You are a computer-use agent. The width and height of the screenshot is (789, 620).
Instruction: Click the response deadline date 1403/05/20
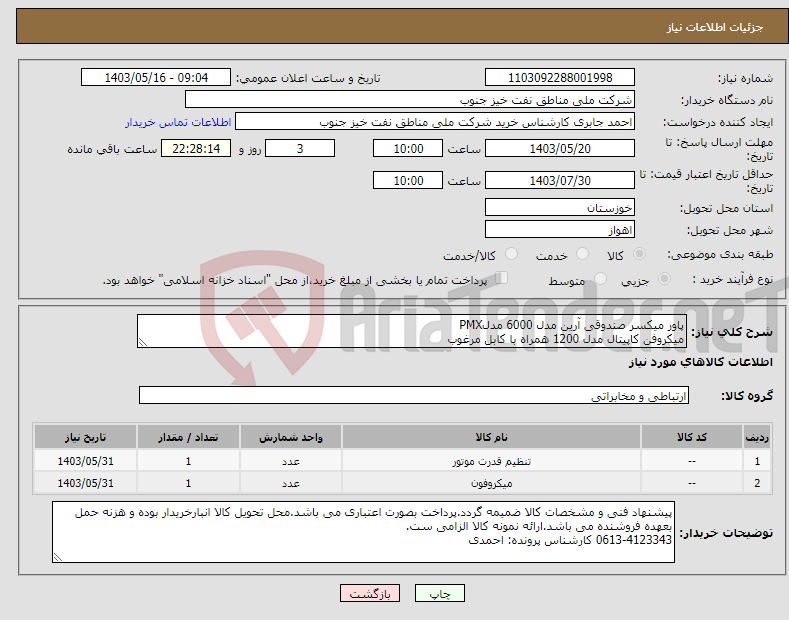[560, 148]
